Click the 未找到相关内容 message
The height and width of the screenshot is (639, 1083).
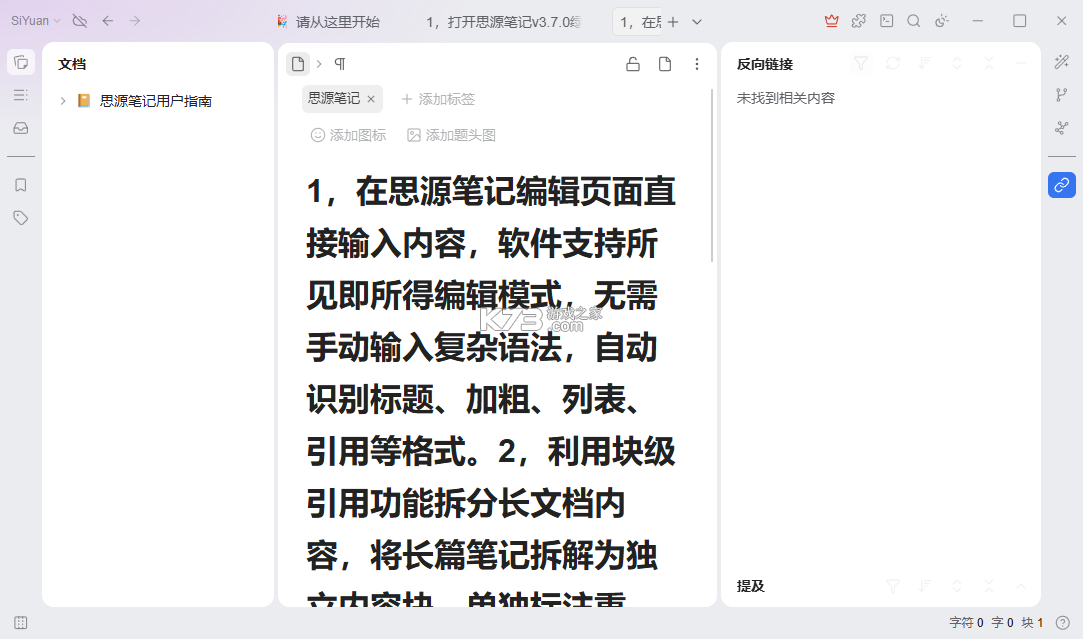coord(785,98)
